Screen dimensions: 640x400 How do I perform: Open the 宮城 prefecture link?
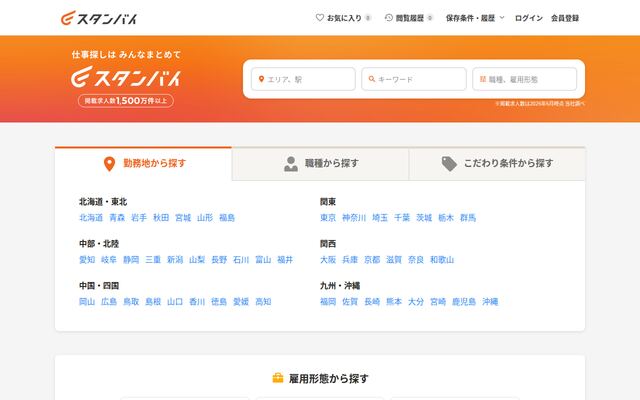[x=183, y=218]
